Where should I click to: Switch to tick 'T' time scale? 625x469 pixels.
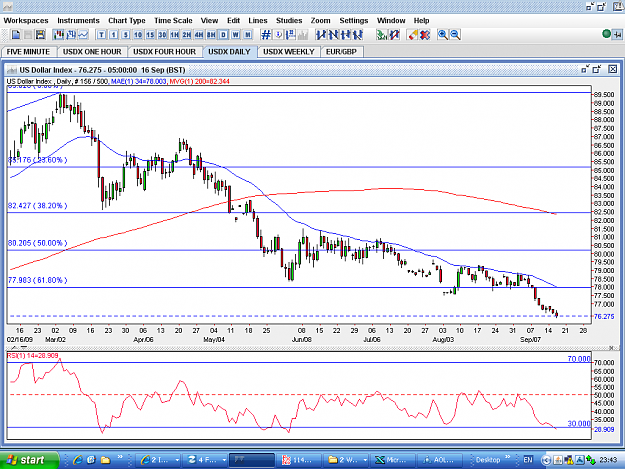click(x=102, y=35)
